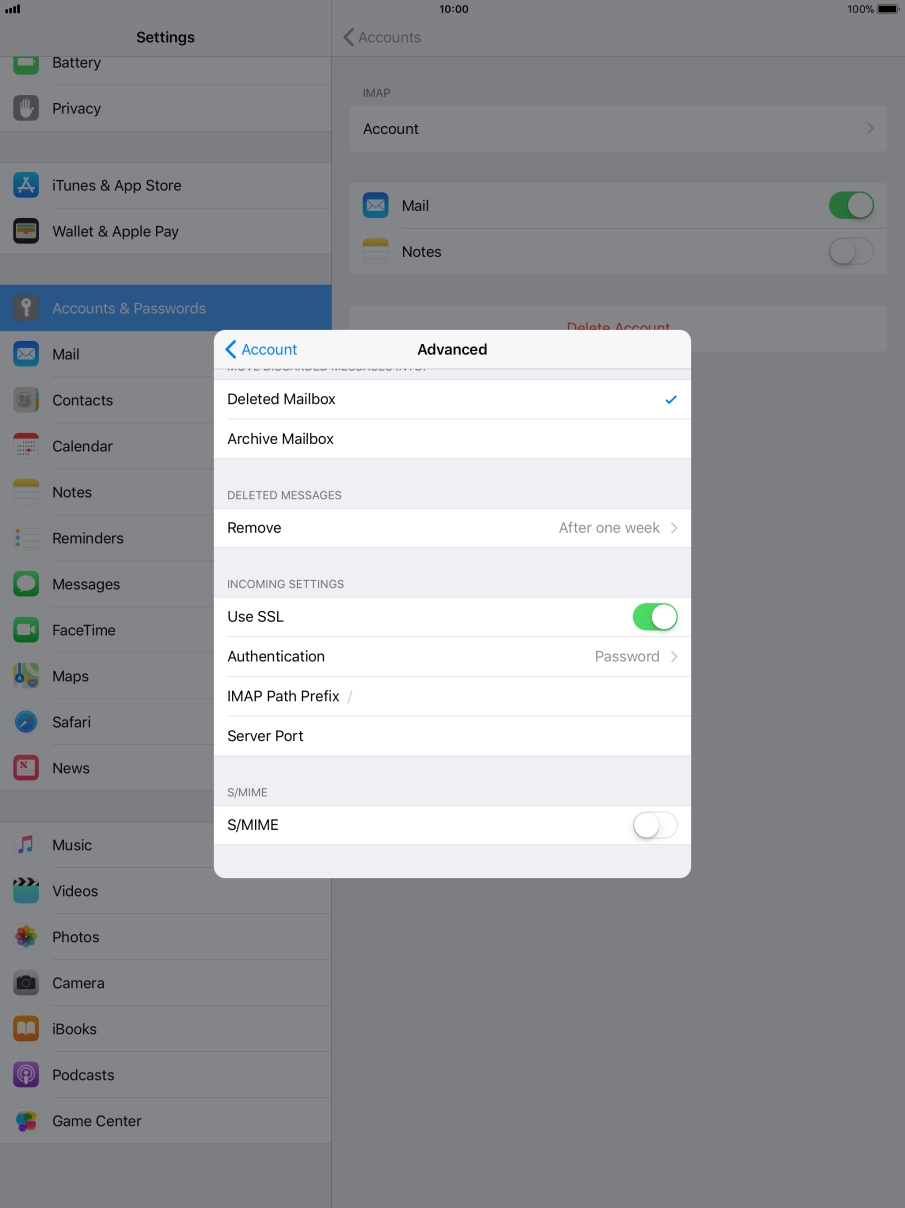Tap the Server Port field
905x1208 pixels.
490,736
